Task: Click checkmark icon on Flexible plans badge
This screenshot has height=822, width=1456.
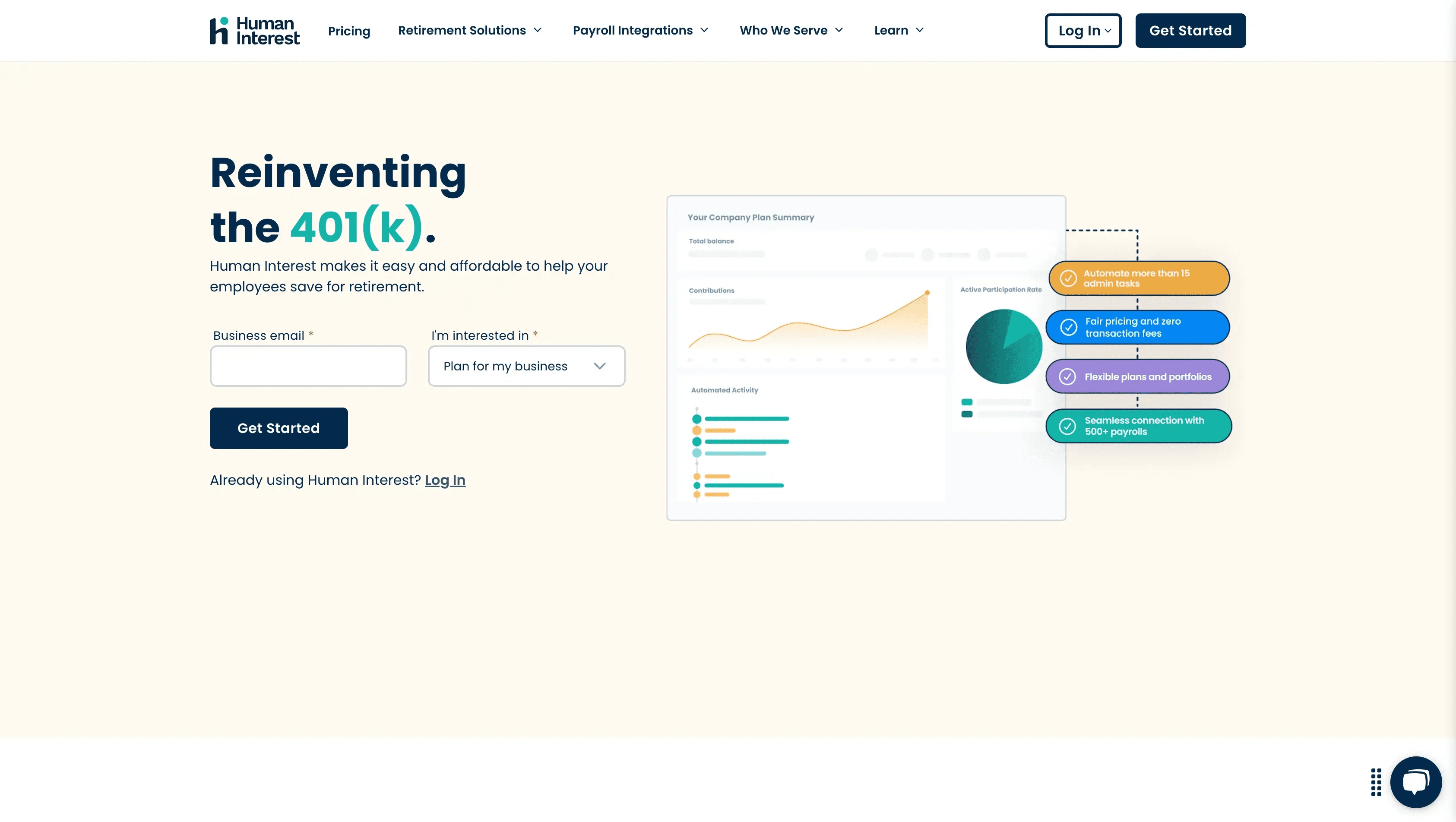Action: coord(1067,376)
